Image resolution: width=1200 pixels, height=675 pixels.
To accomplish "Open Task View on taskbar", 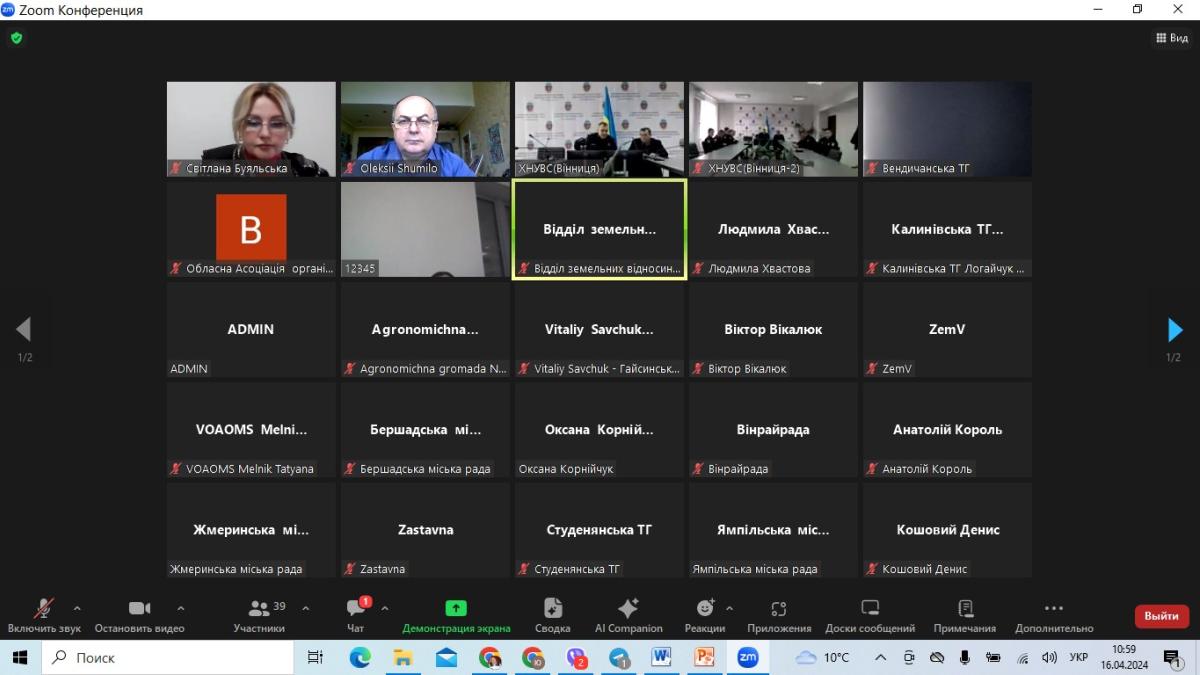I will [x=315, y=657].
